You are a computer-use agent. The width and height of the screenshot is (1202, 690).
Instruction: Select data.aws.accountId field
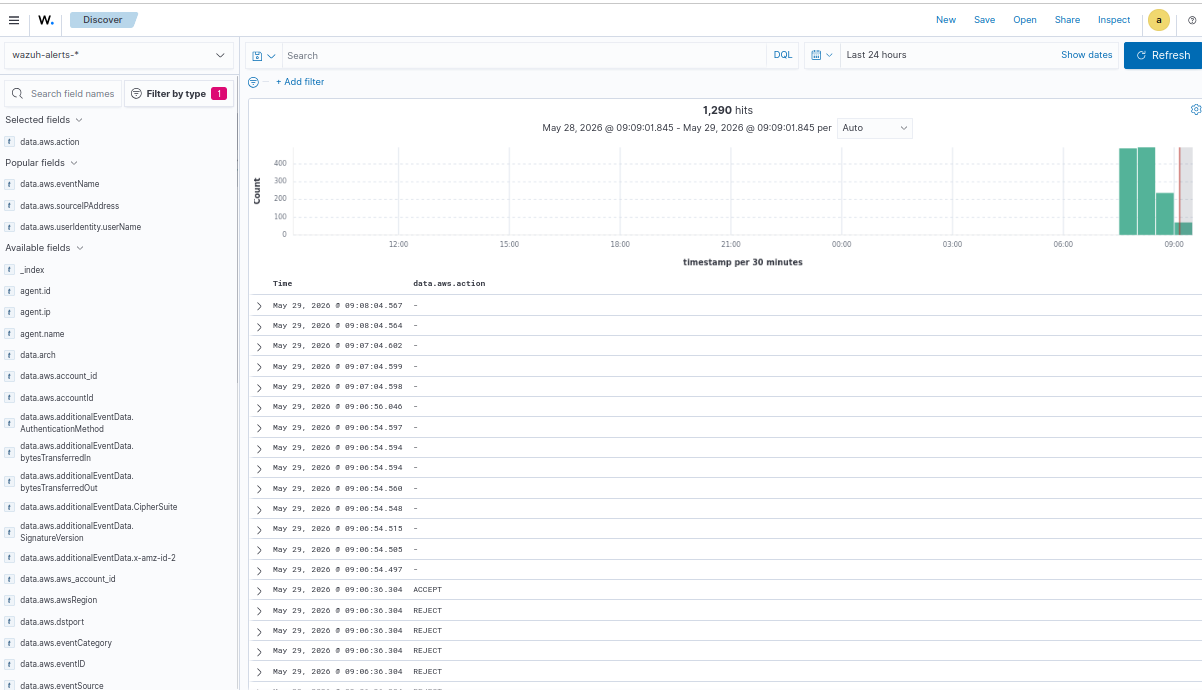(x=56, y=398)
